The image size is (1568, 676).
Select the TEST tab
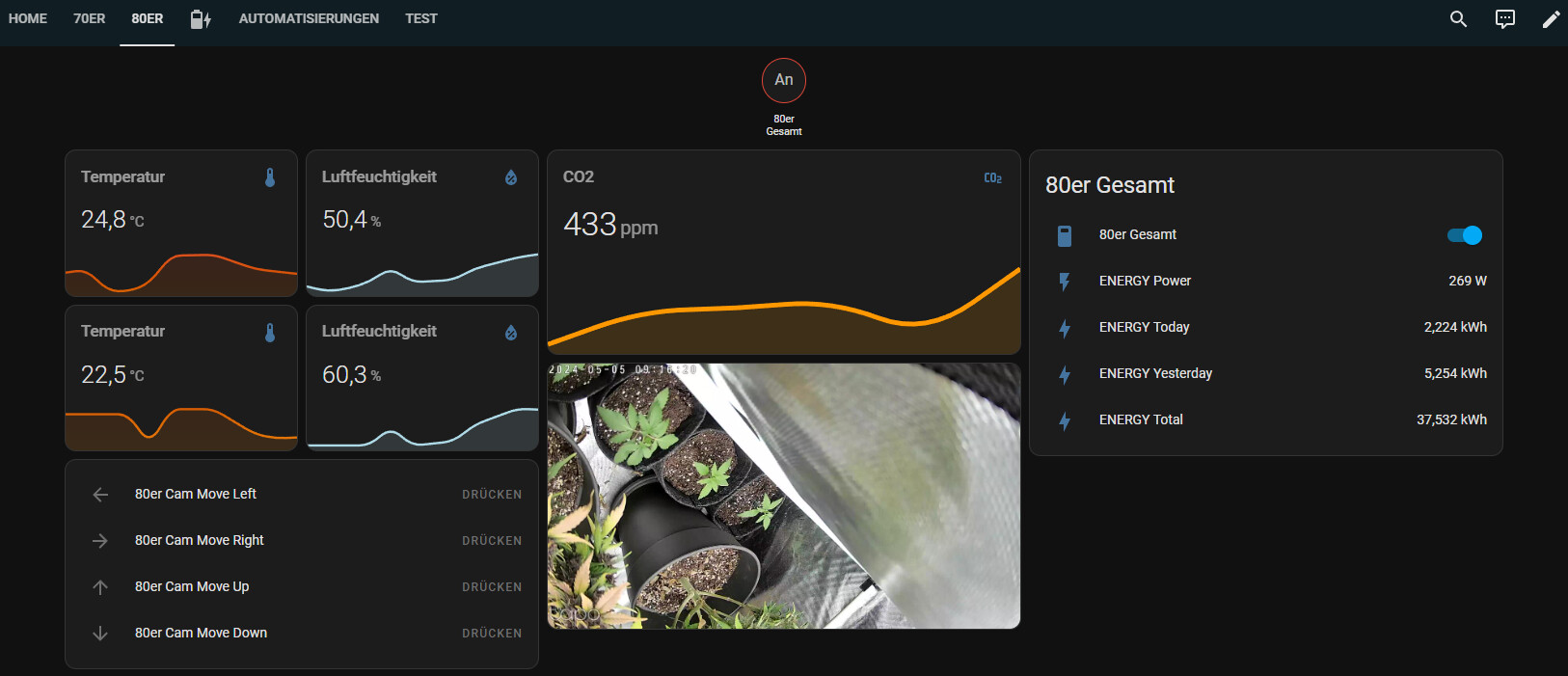pos(420,19)
